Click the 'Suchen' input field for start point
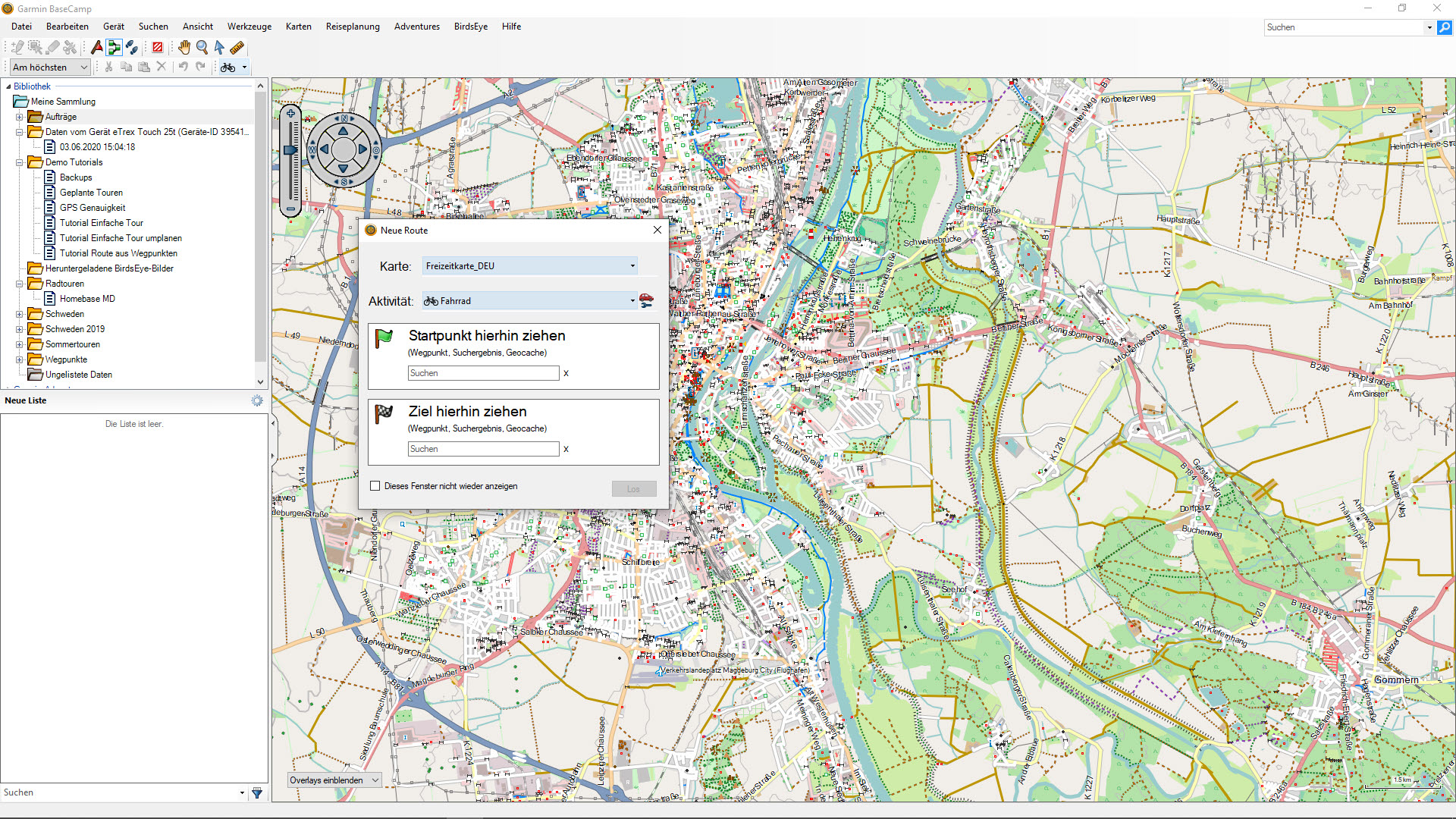The width and height of the screenshot is (1456, 819). tap(483, 372)
